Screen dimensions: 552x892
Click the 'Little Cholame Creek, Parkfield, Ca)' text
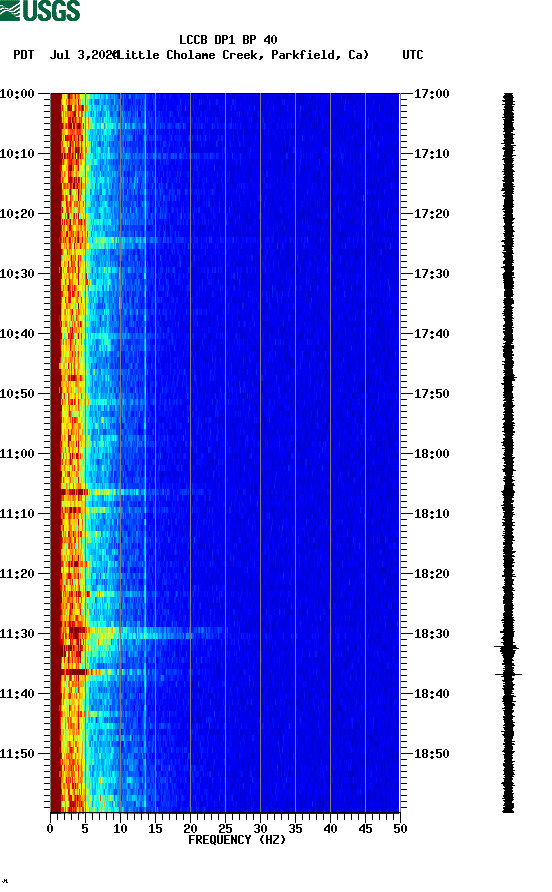coord(243,55)
